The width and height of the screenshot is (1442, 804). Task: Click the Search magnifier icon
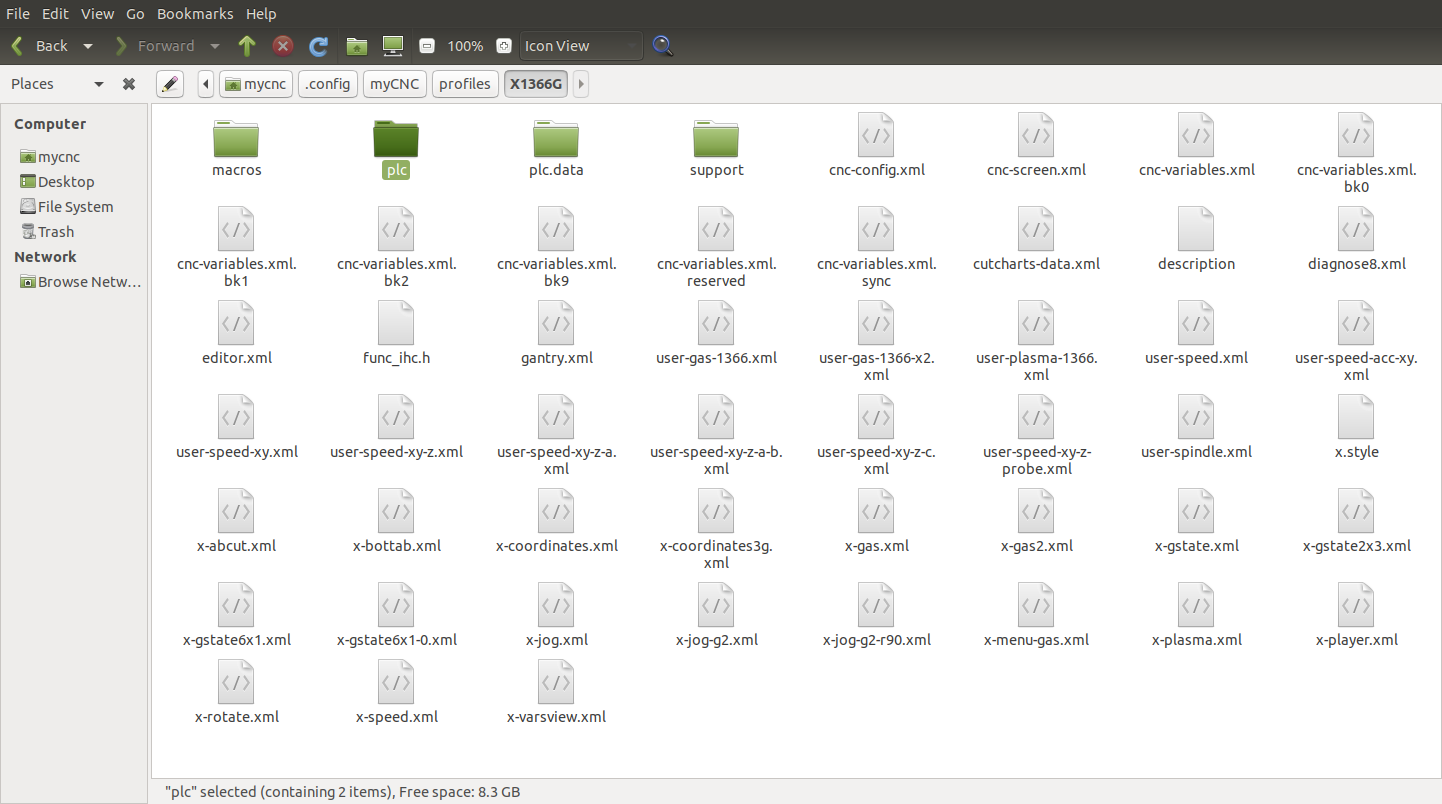pyautogui.click(x=662, y=46)
